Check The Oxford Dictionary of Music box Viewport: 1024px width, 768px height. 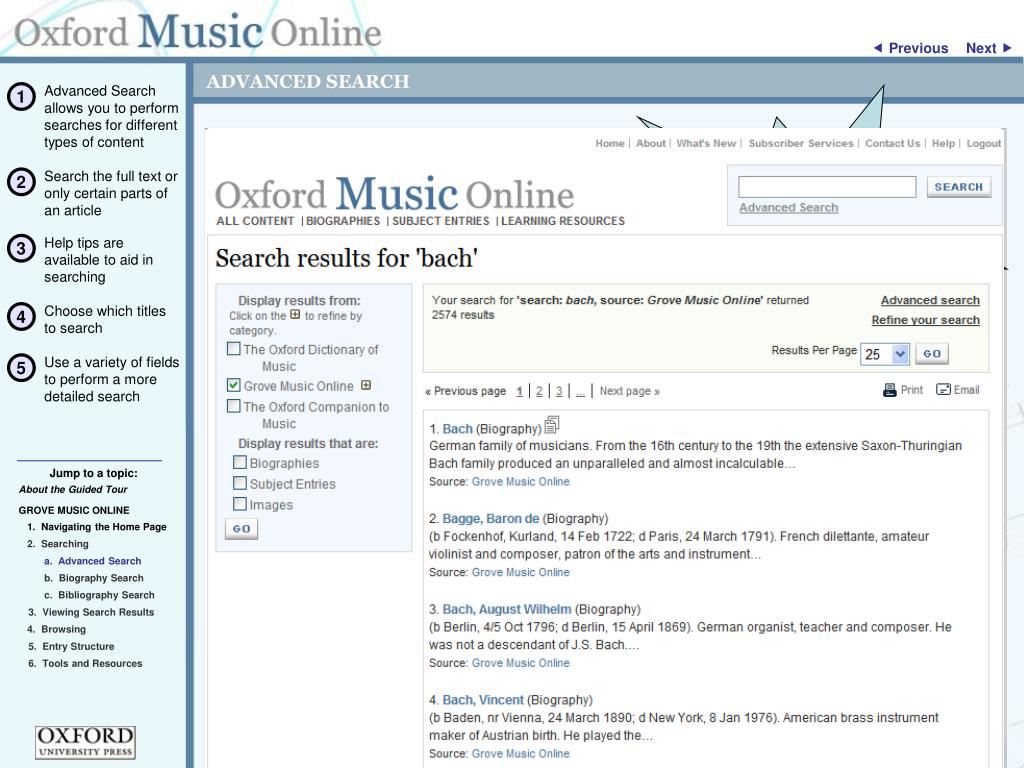pyautogui.click(x=233, y=349)
